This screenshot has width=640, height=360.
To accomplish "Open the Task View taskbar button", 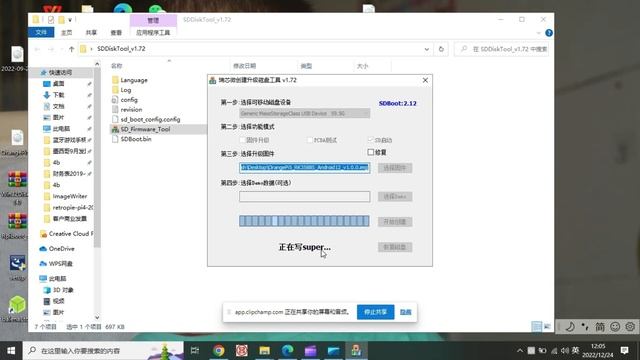I will pos(195,350).
